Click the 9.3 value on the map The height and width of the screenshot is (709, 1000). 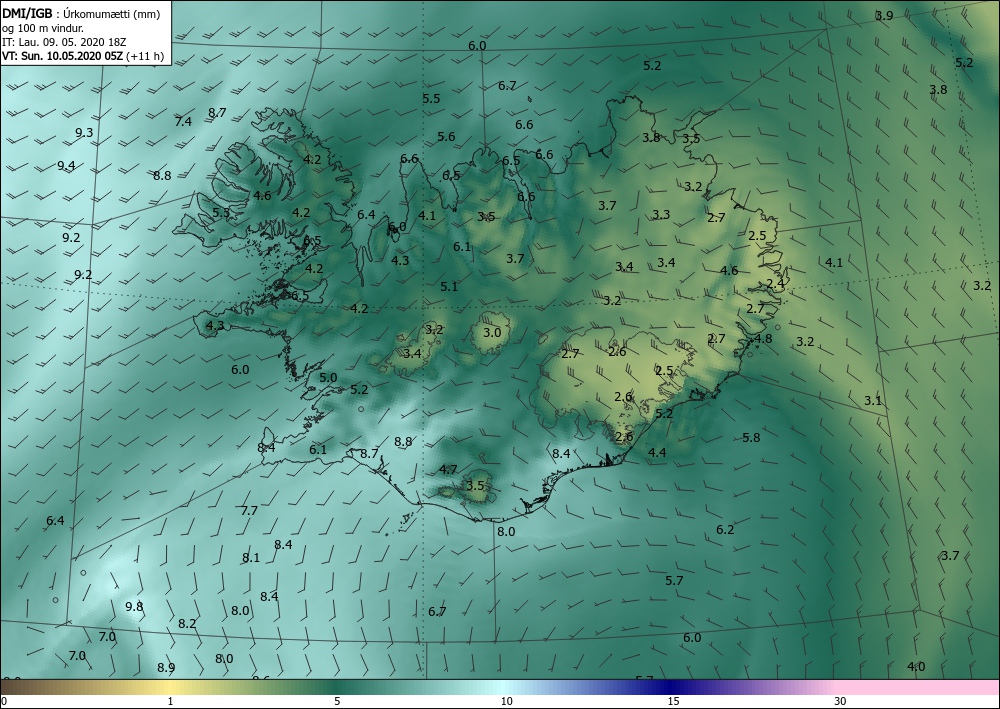(84, 133)
